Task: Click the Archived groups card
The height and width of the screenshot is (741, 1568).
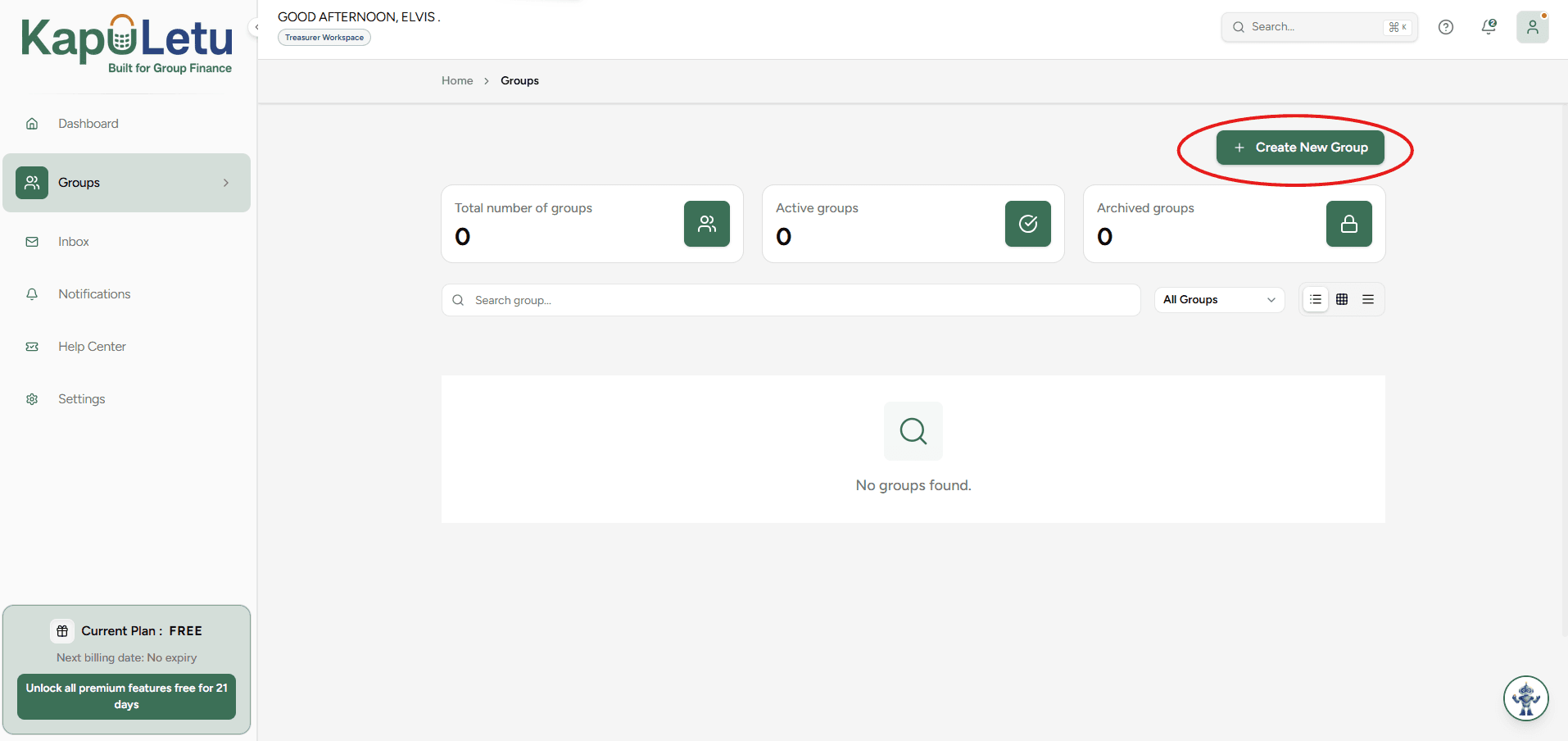Action: point(1235,224)
